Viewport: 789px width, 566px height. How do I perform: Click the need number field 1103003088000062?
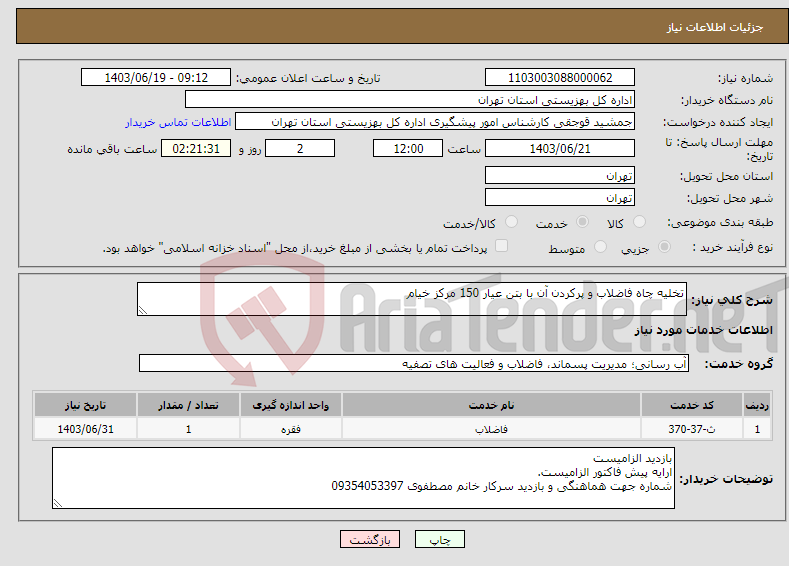pyautogui.click(x=560, y=77)
